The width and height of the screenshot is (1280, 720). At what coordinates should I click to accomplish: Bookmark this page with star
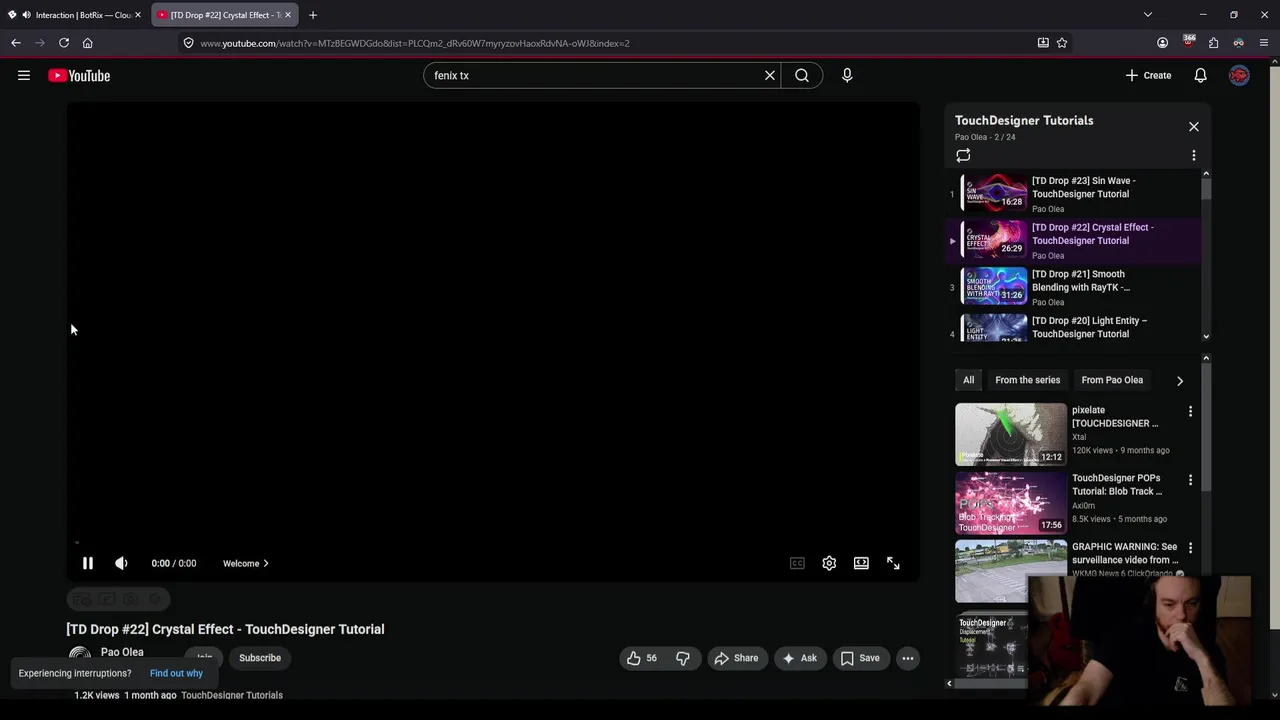pyautogui.click(x=1062, y=43)
